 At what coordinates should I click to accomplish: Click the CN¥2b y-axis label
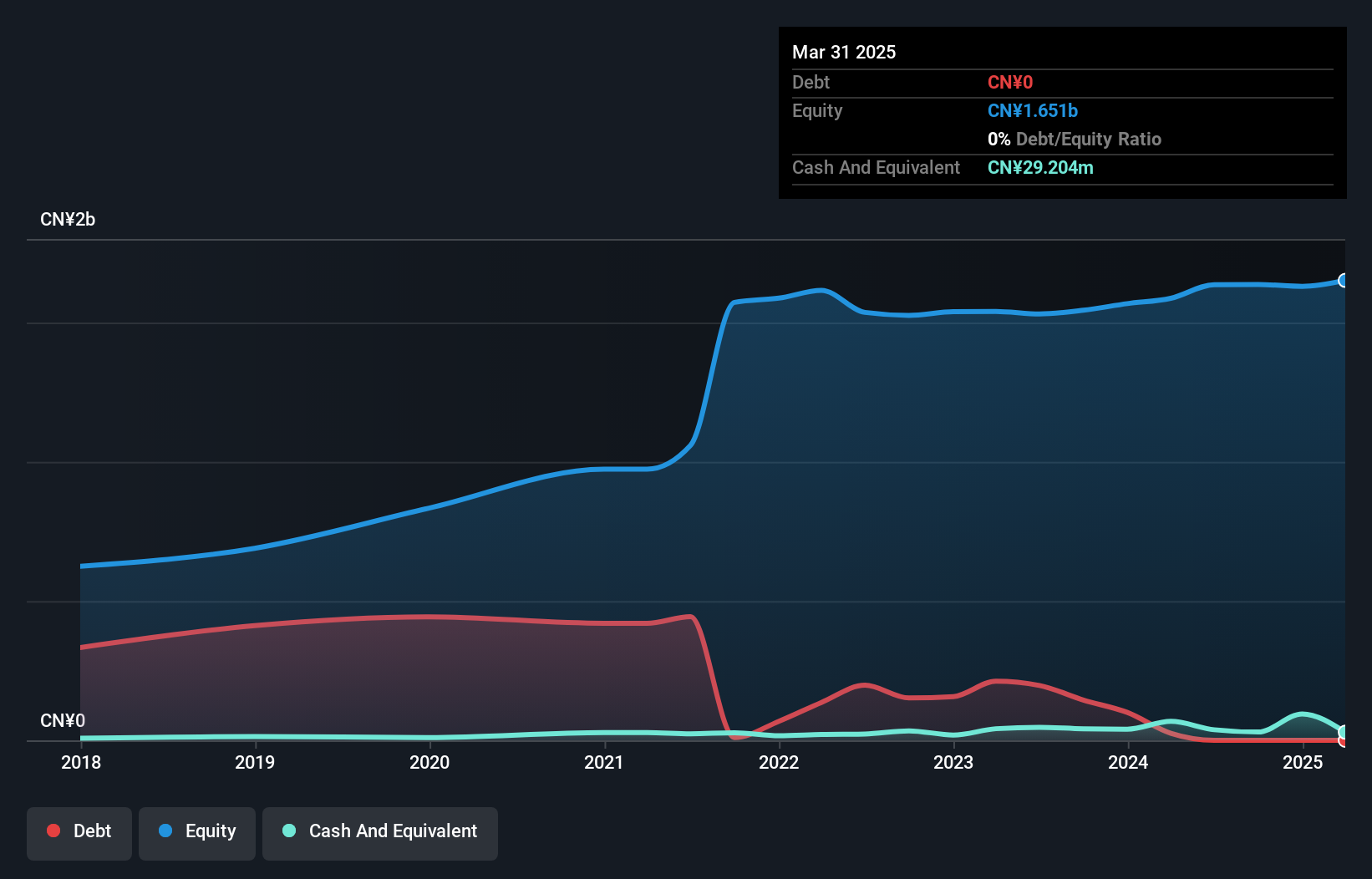68,220
